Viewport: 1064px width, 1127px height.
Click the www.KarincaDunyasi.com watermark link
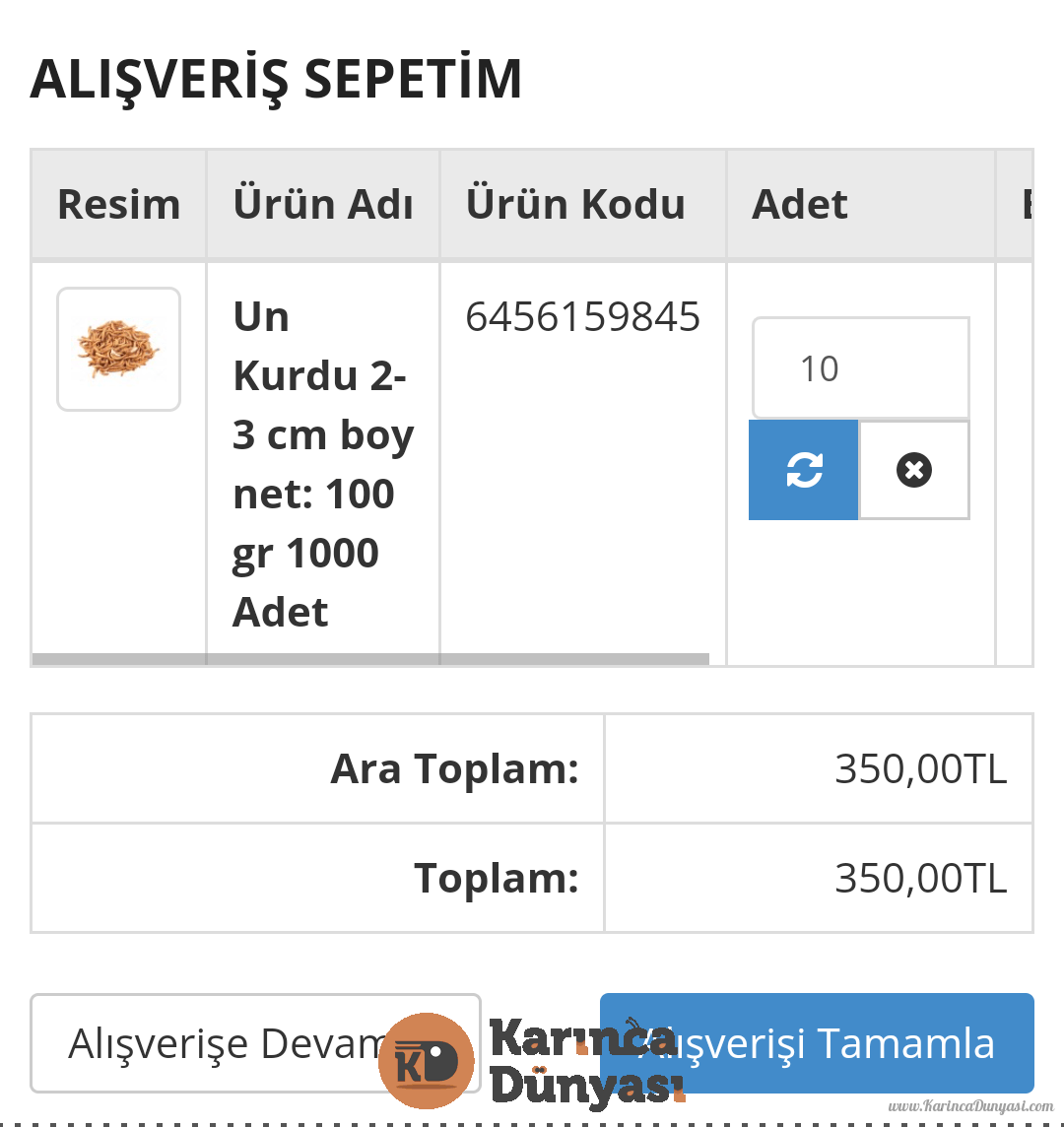(x=970, y=1106)
